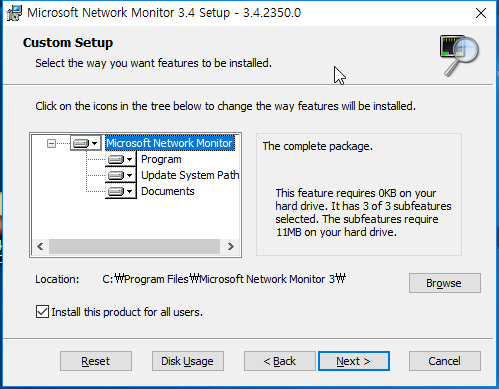Click the Disk Usage button
The width and height of the screenshot is (499, 389).
click(x=188, y=361)
